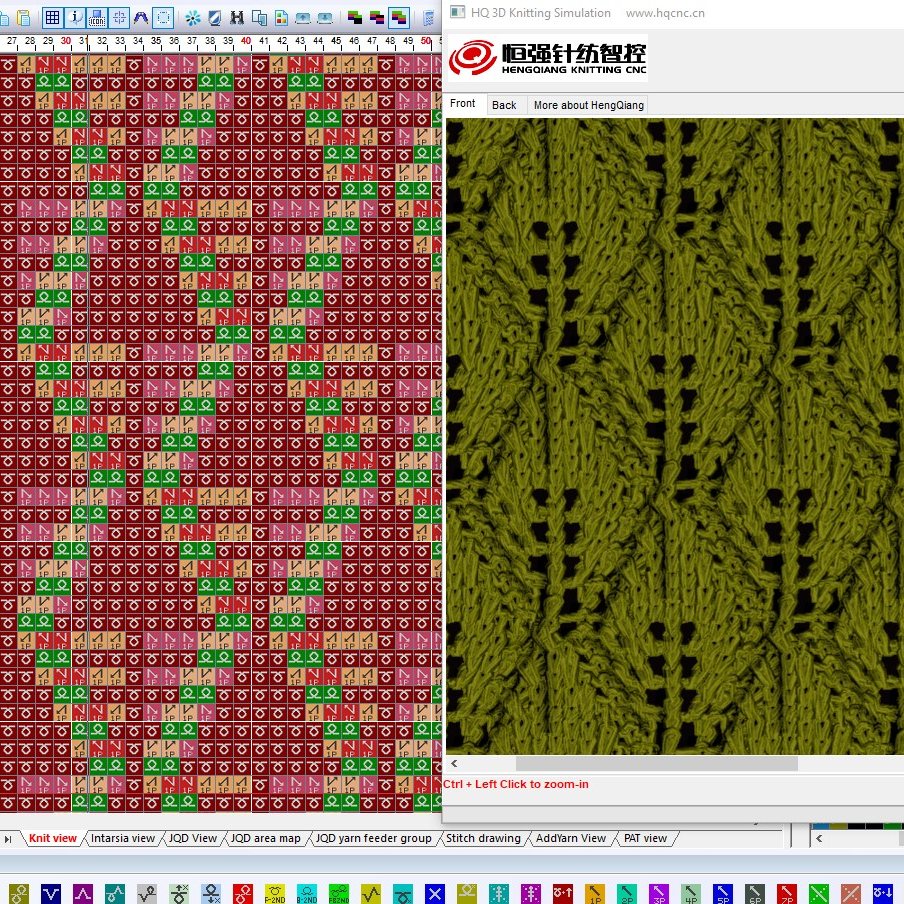Click the colored squares document icon
Image resolution: width=904 pixels, height=904 pixels.
pos(281,18)
